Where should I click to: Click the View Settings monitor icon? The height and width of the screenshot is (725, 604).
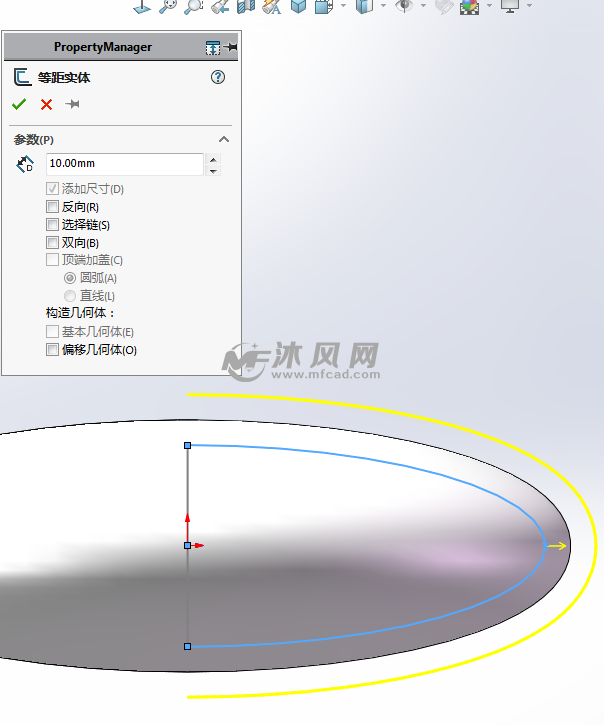click(x=510, y=6)
